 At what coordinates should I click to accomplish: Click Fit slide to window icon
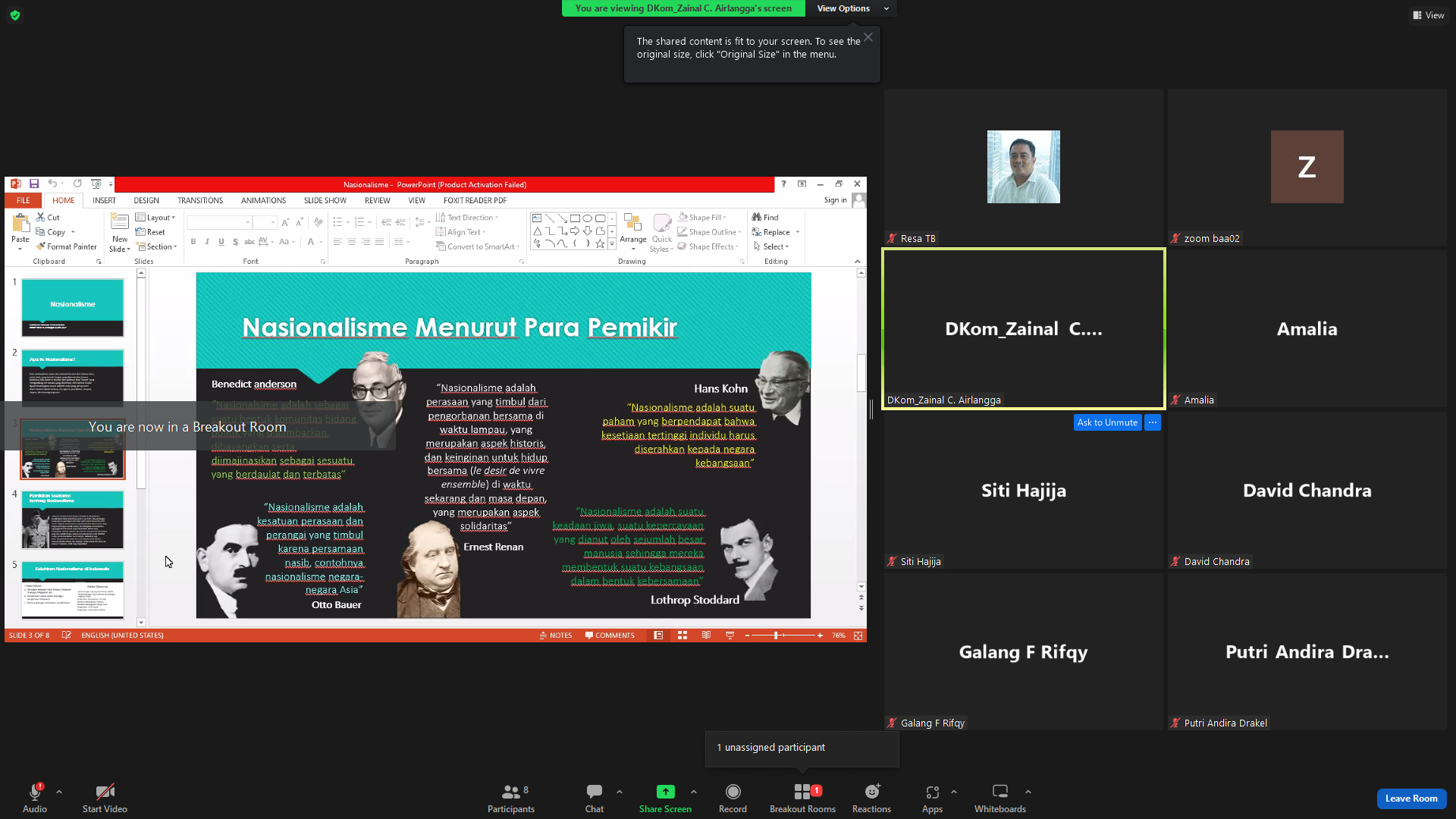point(858,635)
